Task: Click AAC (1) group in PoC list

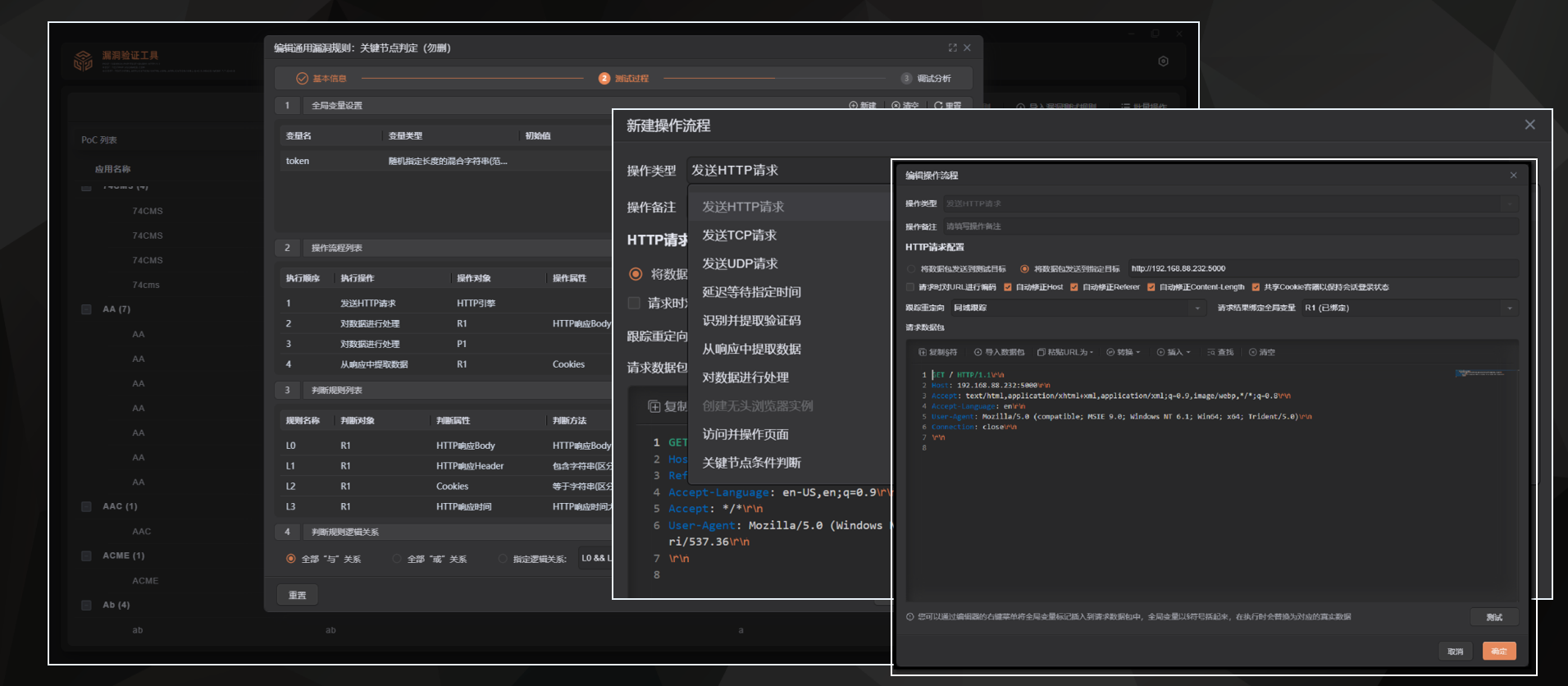Action: pyautogui.click(x=120, y=506)
